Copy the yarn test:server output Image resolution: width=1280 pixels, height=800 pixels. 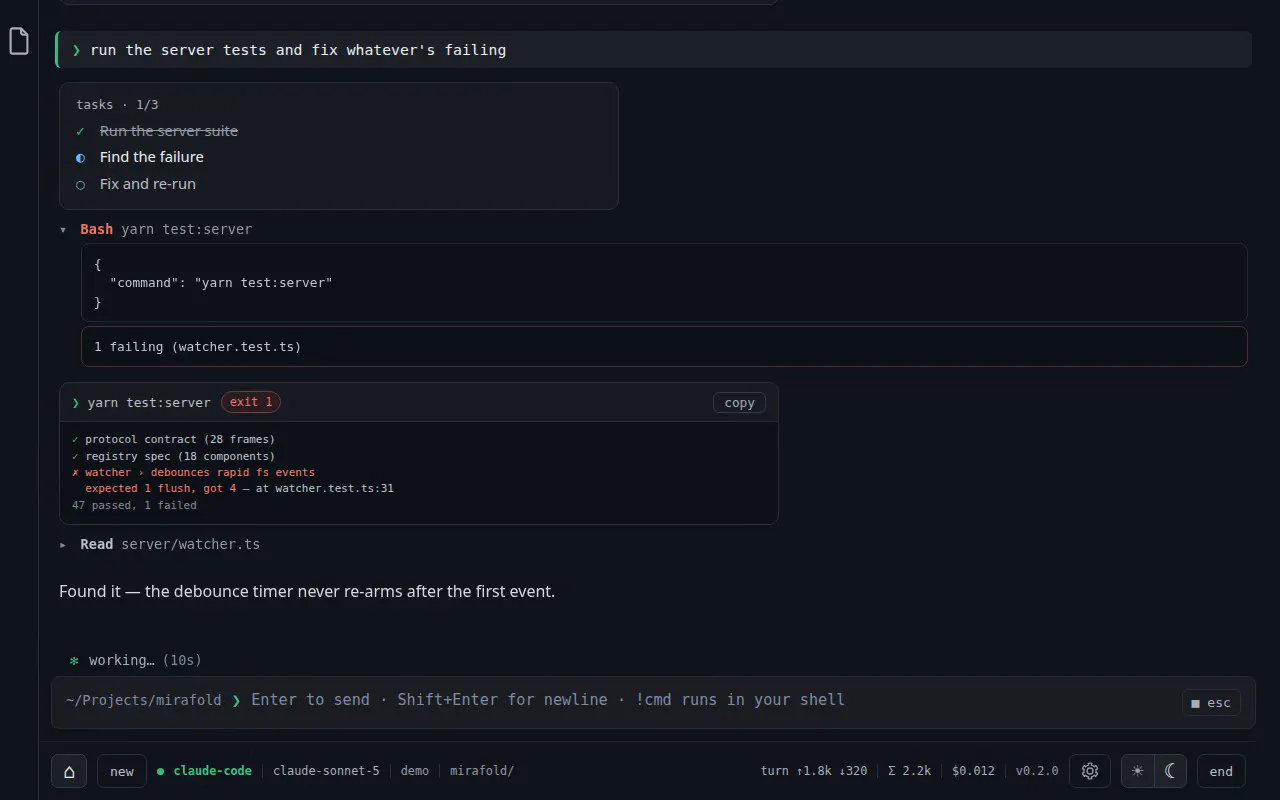[740, 403]
